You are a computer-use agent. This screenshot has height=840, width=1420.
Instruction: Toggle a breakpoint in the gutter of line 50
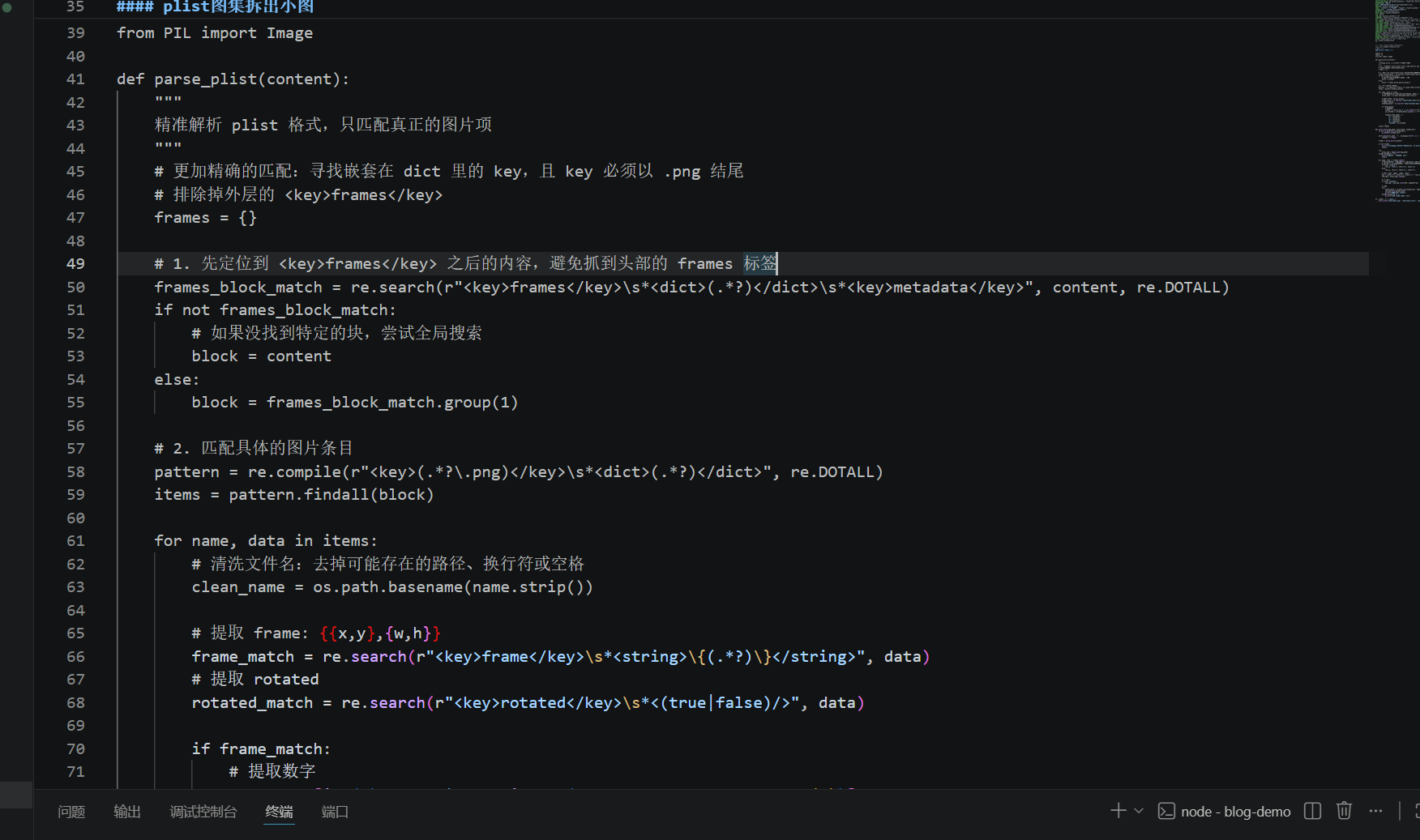pos(100,287)
